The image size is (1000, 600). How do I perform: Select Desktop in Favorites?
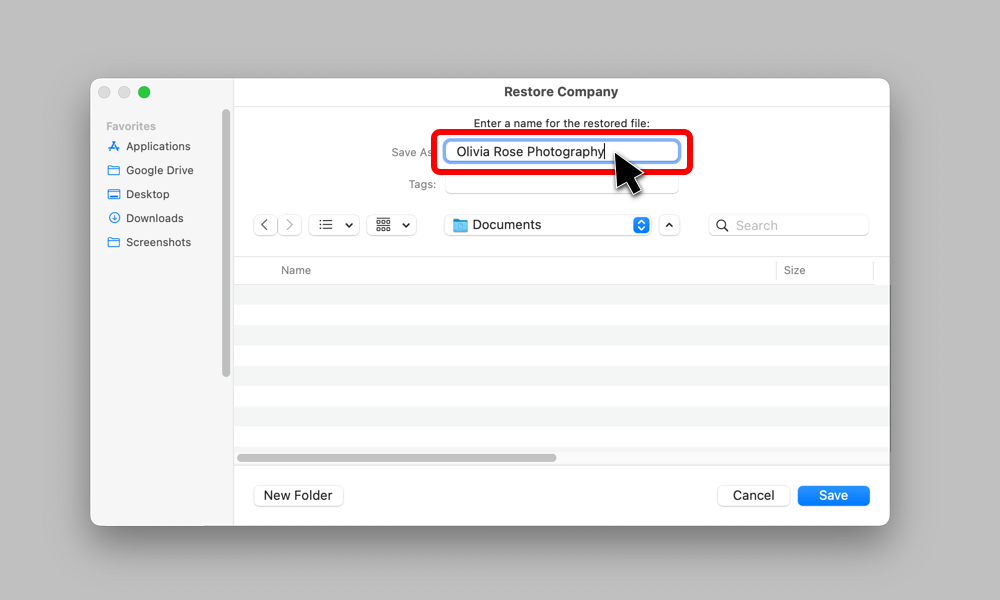(x=147, y=194)
